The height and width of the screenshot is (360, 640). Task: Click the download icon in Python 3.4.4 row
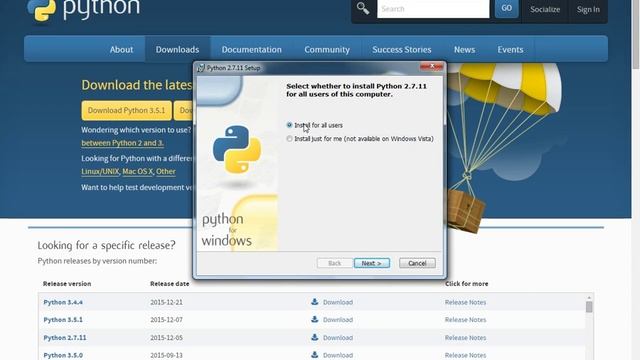[315, 302]
